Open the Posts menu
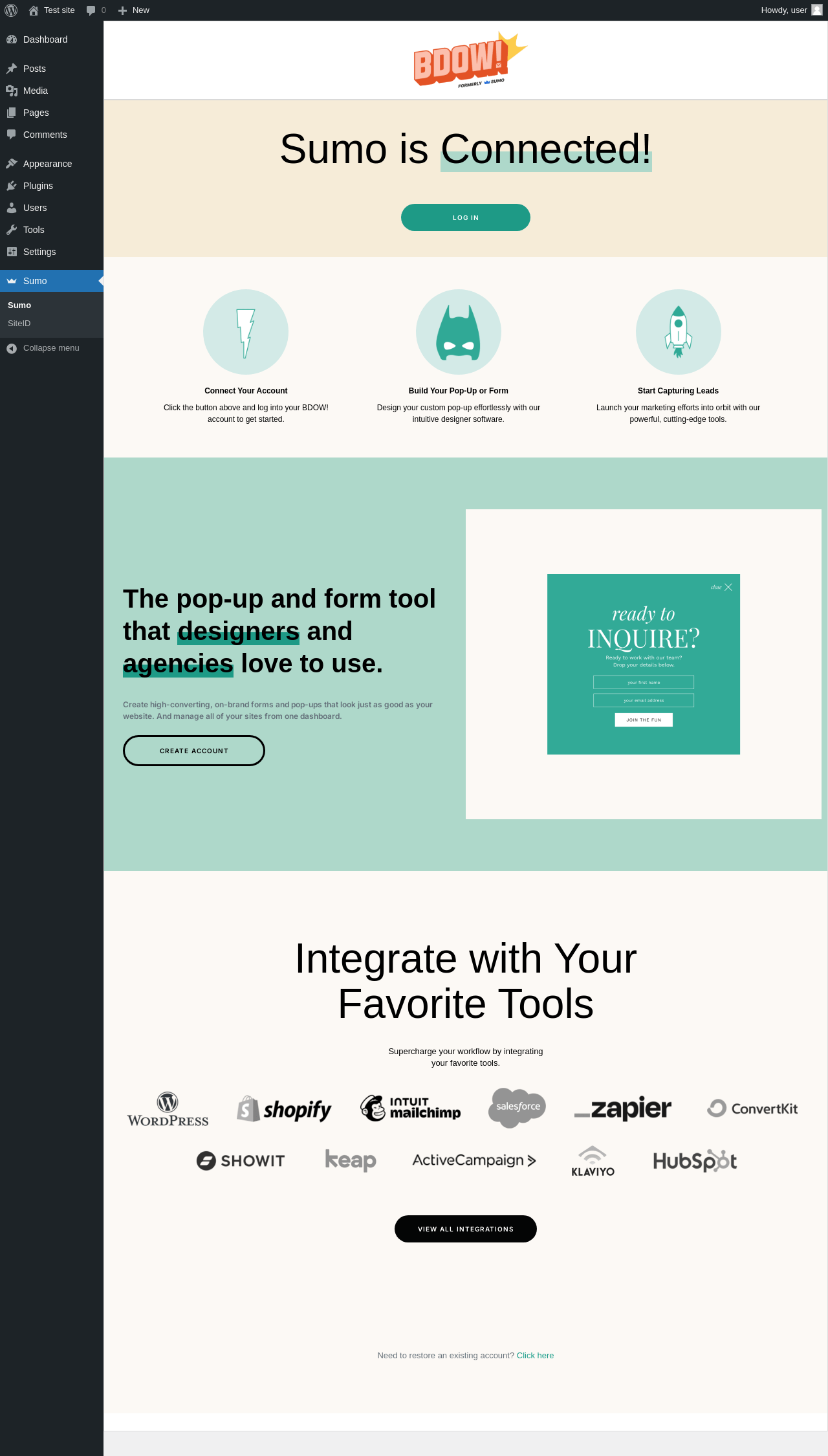 coord(52,69)
